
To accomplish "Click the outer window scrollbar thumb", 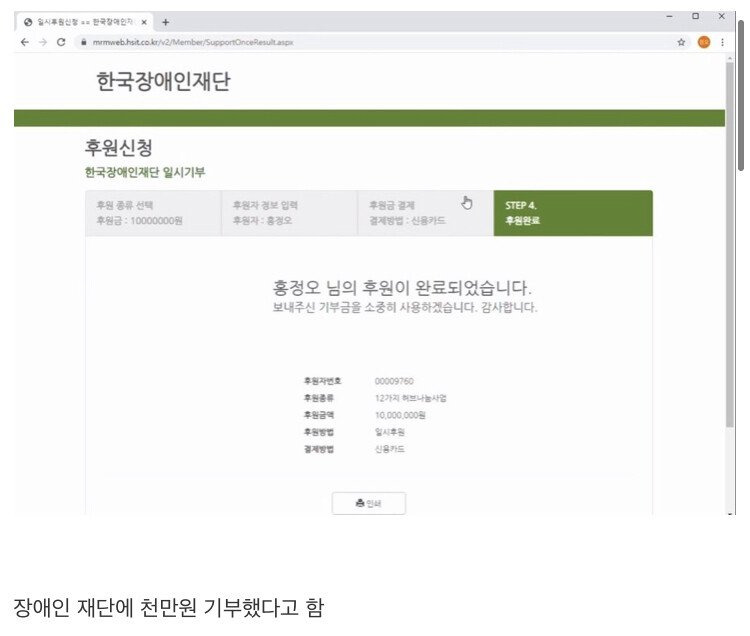I will point(741,96).
